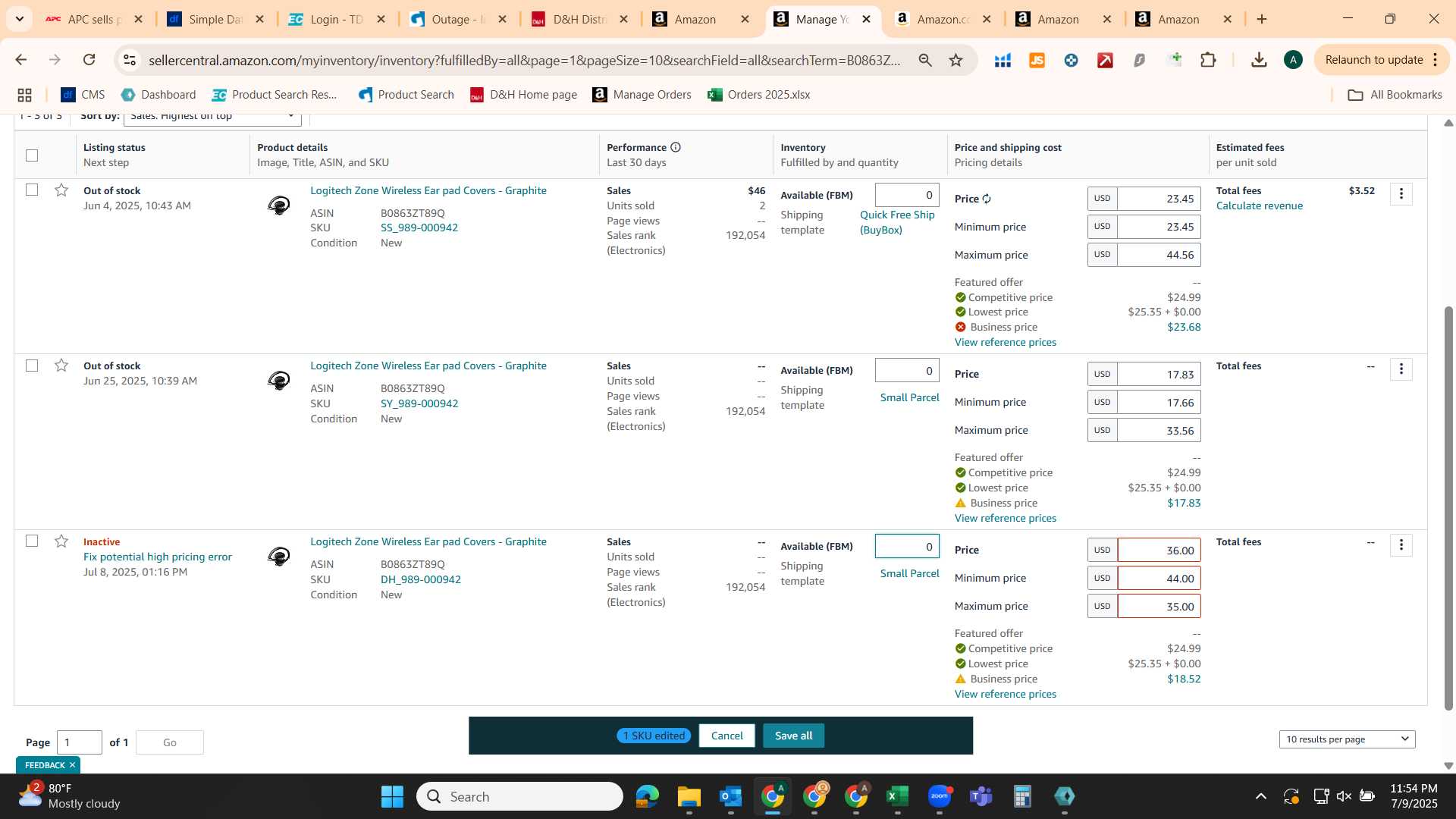Open File Explorer from the taskbar

[689, 796]
